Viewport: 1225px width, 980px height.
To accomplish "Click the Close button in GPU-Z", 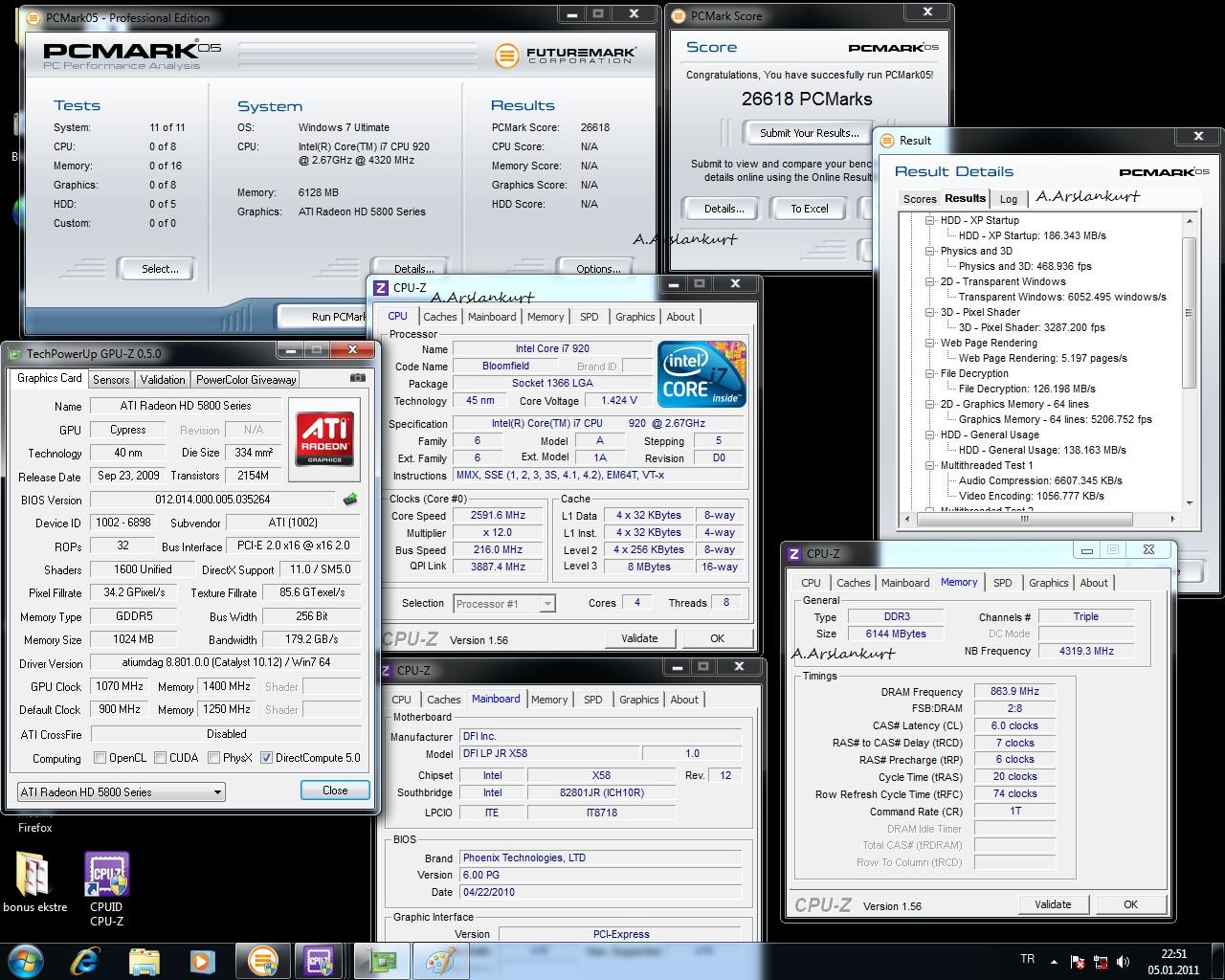I will (335, 791).
